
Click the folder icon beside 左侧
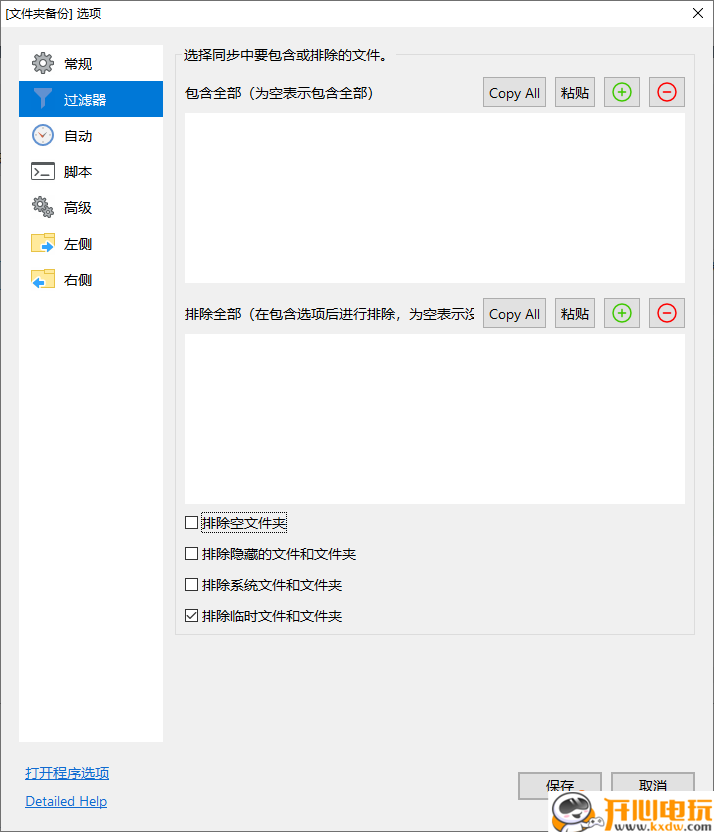(43, 243)
